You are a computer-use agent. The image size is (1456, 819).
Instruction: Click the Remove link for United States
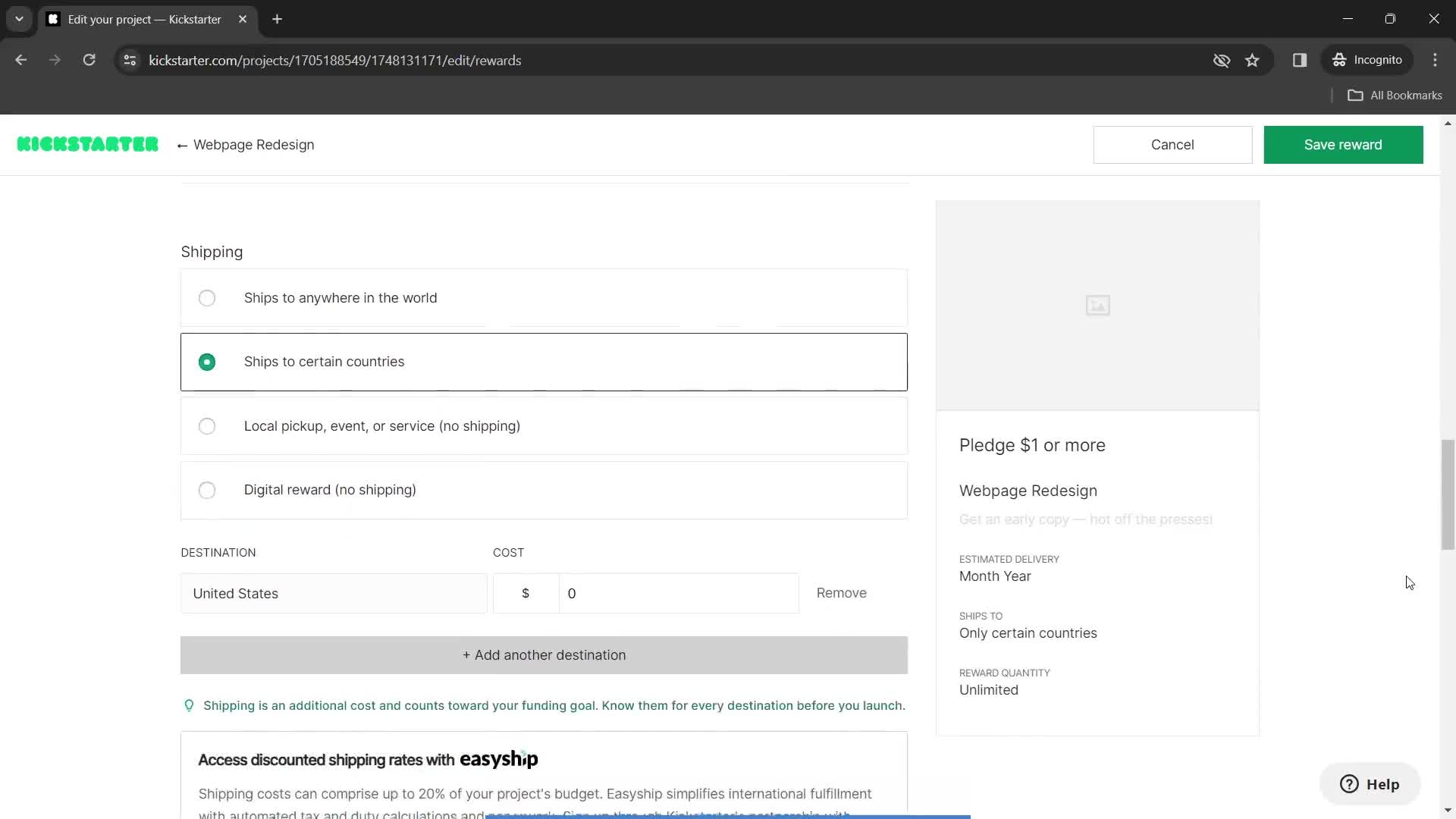point(841,592)
